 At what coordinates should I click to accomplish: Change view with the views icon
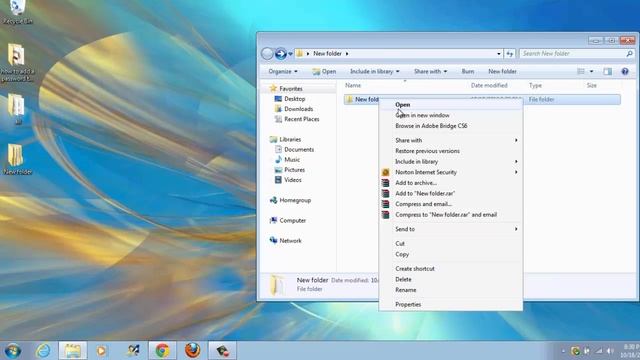click(x=581, y=71)
